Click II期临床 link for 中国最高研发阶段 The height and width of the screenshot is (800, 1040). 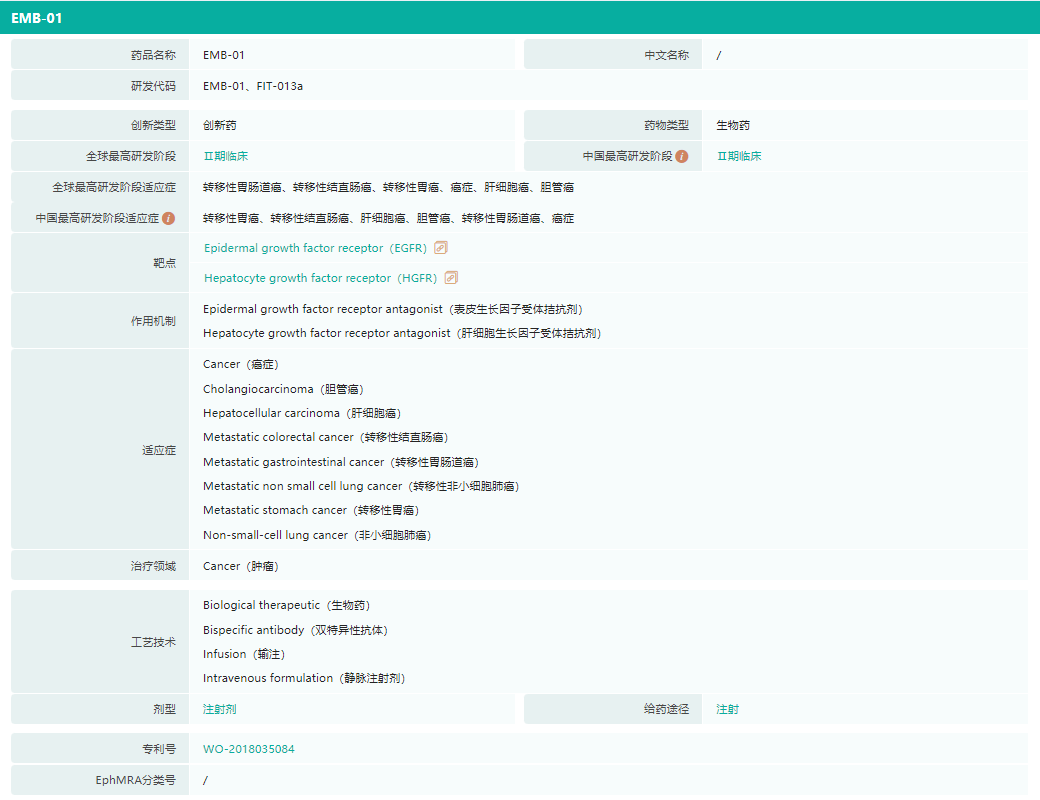(739, 156)
